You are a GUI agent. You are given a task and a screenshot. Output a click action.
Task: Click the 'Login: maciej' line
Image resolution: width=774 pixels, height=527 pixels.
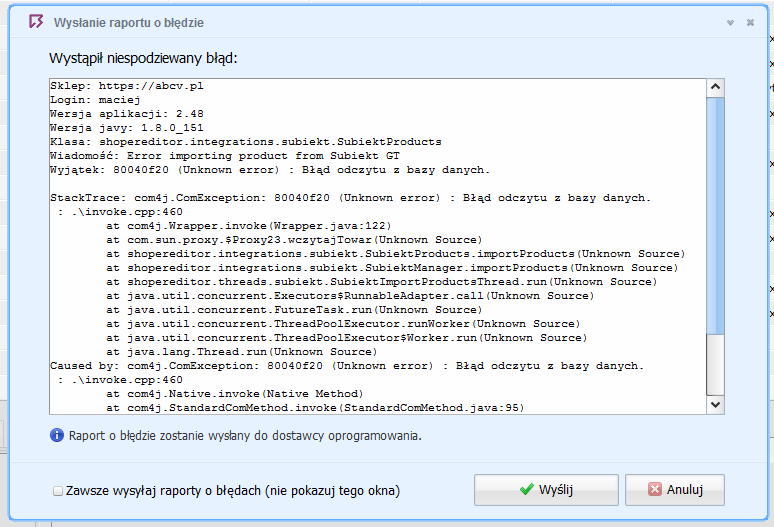95,100
